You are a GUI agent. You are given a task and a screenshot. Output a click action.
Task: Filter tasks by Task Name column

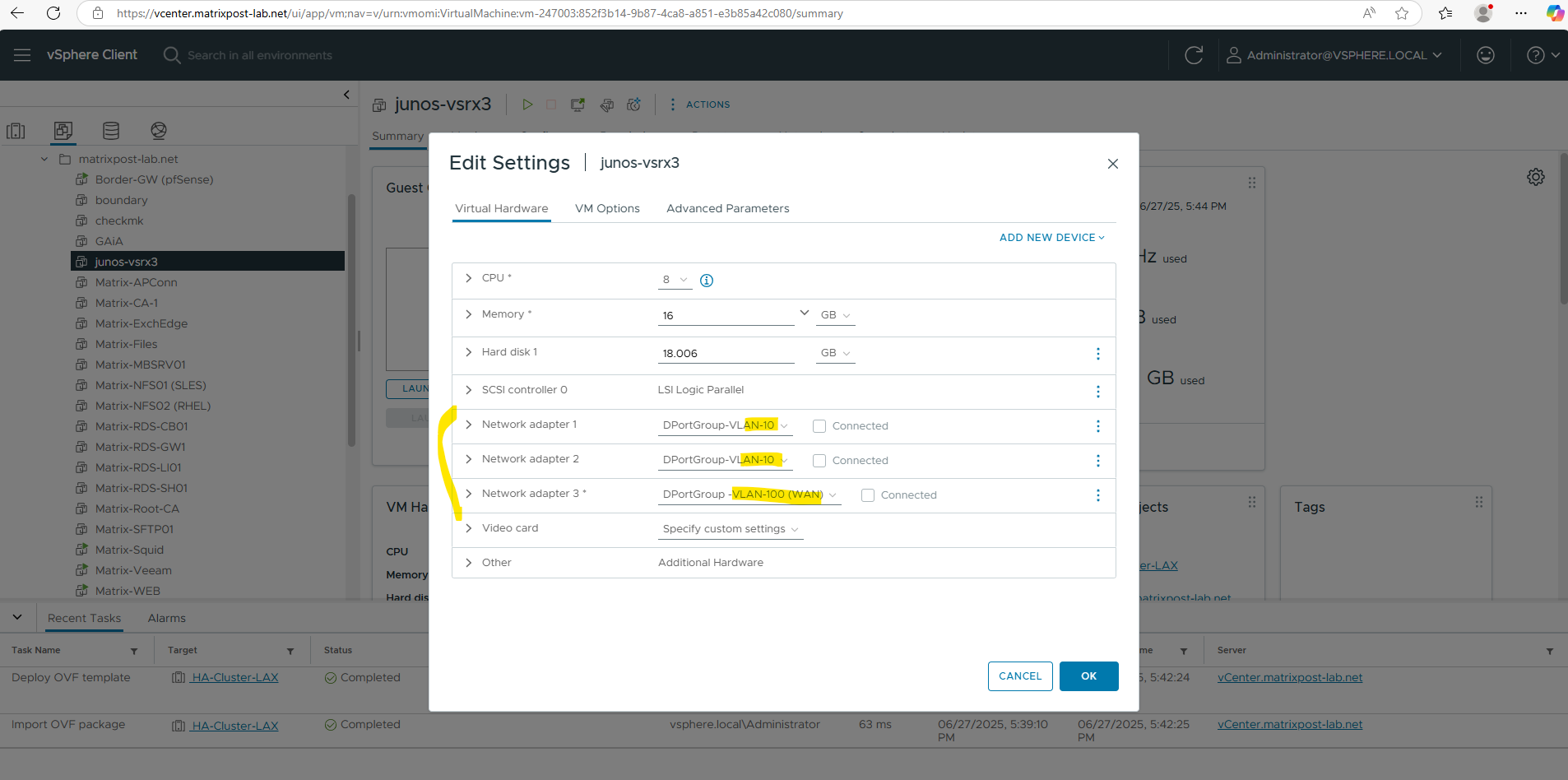[x=134, y=651]
